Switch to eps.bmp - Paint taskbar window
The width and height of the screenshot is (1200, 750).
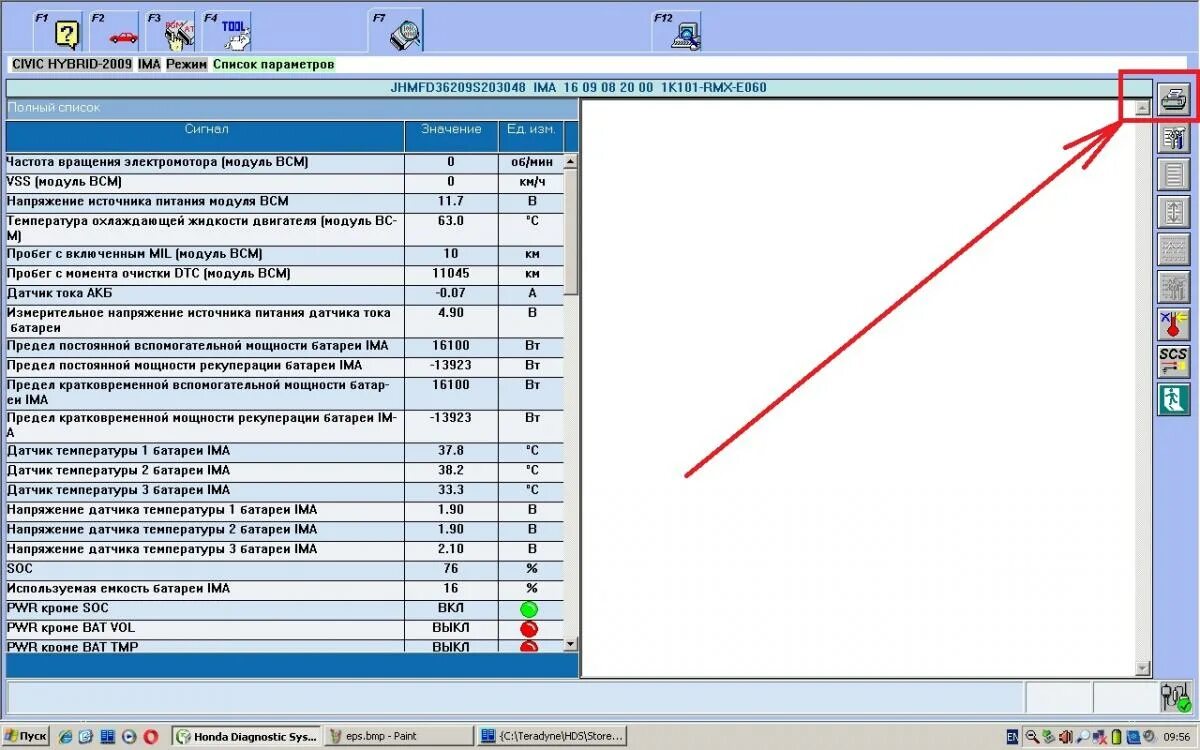[399, 737]
